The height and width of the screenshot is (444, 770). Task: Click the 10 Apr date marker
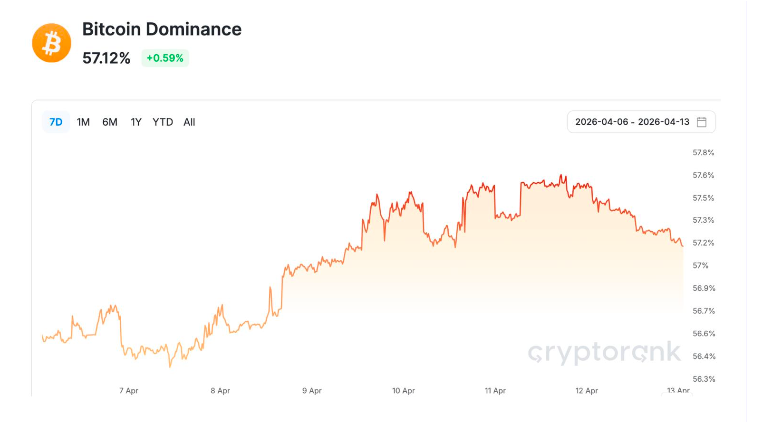pos(402,391)
